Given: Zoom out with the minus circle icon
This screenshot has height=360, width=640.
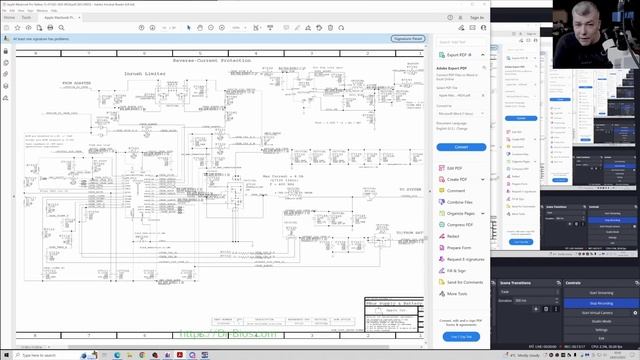Looking at the screenshot, I should click(211, 28).
